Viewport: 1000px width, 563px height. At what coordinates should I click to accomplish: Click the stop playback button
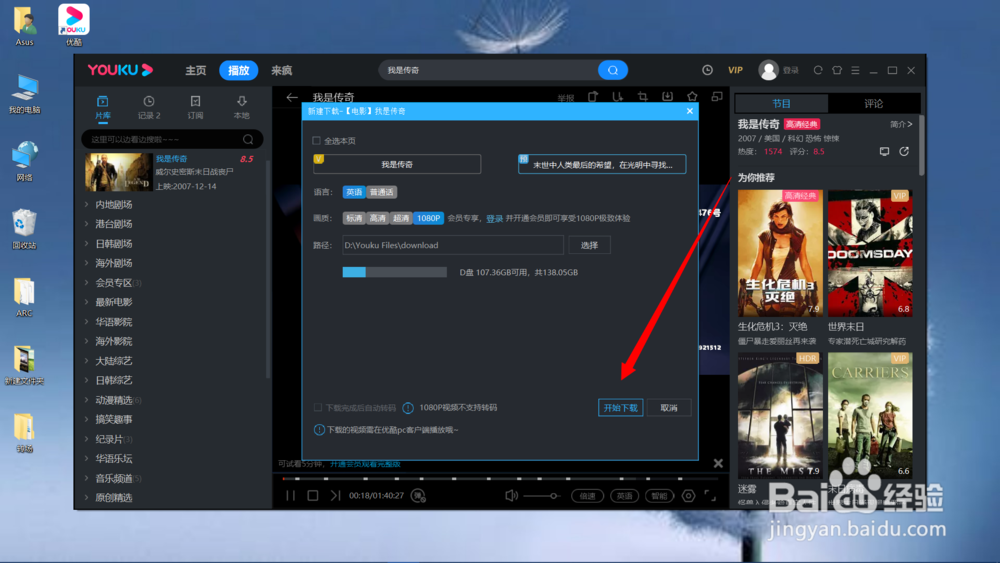tap(312, 495)
